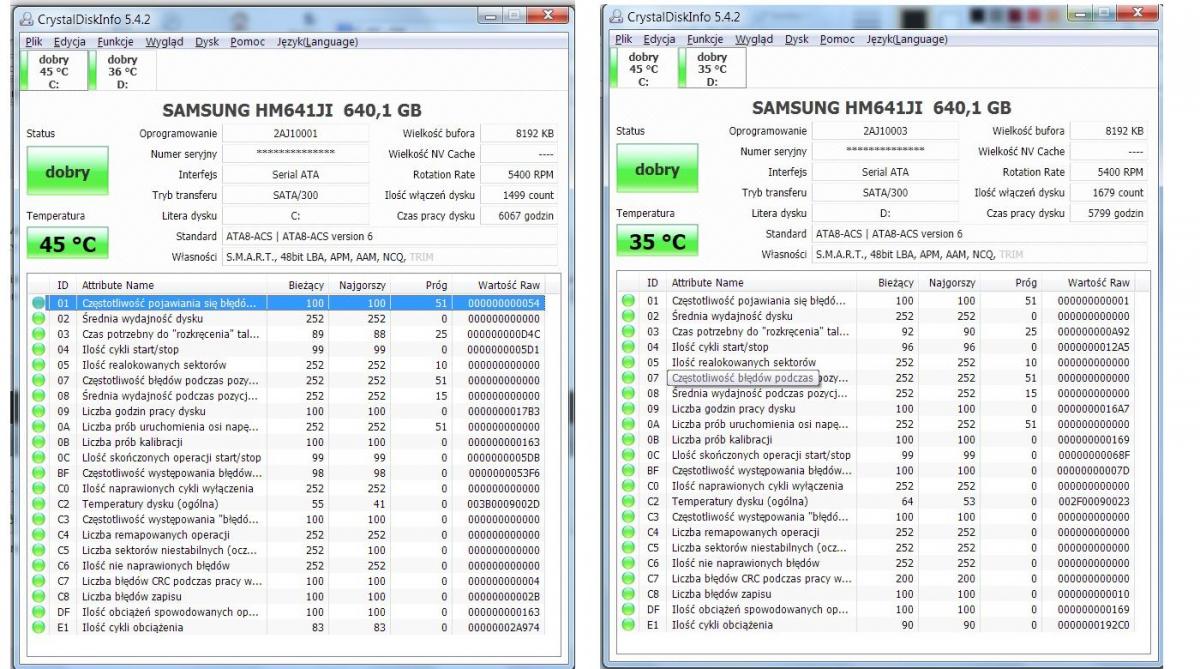Select the D: 36 °C disk tab in left window
Screen dimensions: 1200x669
[122, 72]
